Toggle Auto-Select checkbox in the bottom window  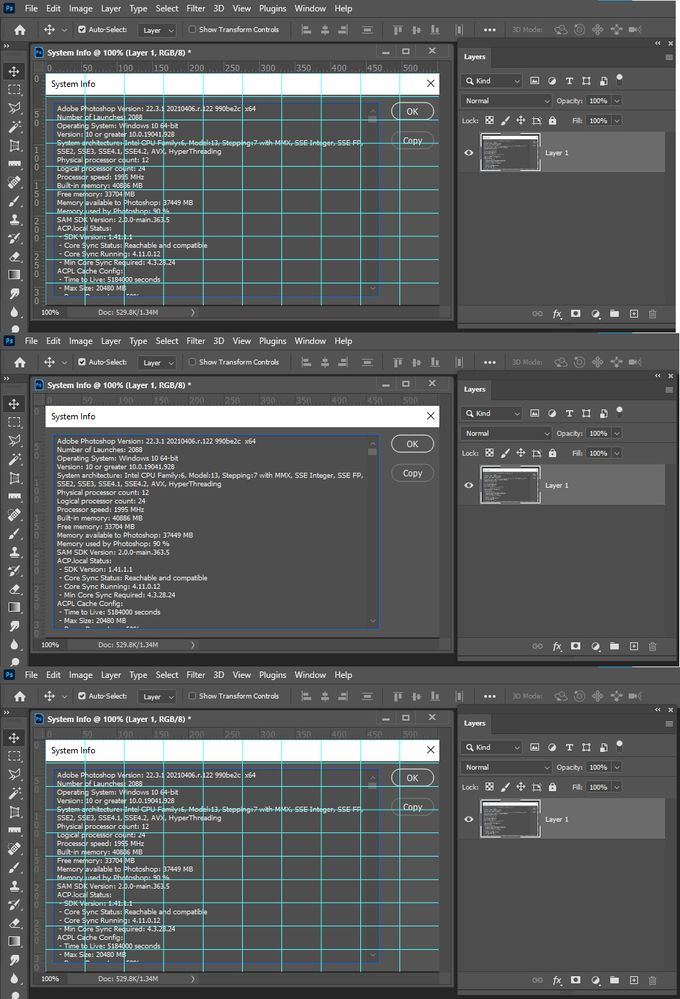tap(82, 696)
